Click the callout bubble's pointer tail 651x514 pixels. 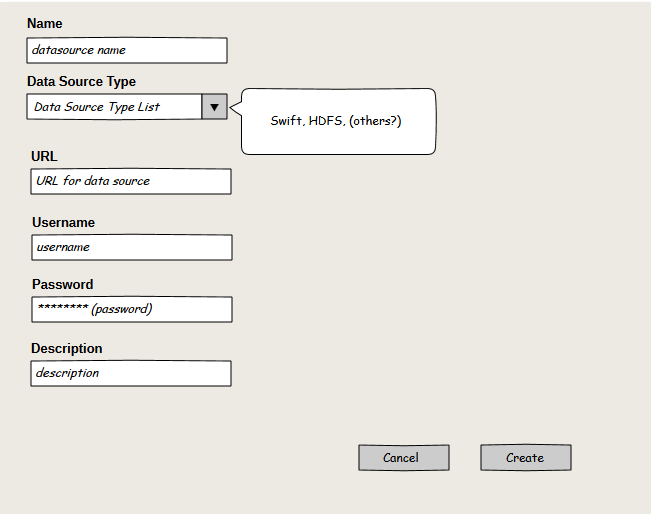coord(236,103)
